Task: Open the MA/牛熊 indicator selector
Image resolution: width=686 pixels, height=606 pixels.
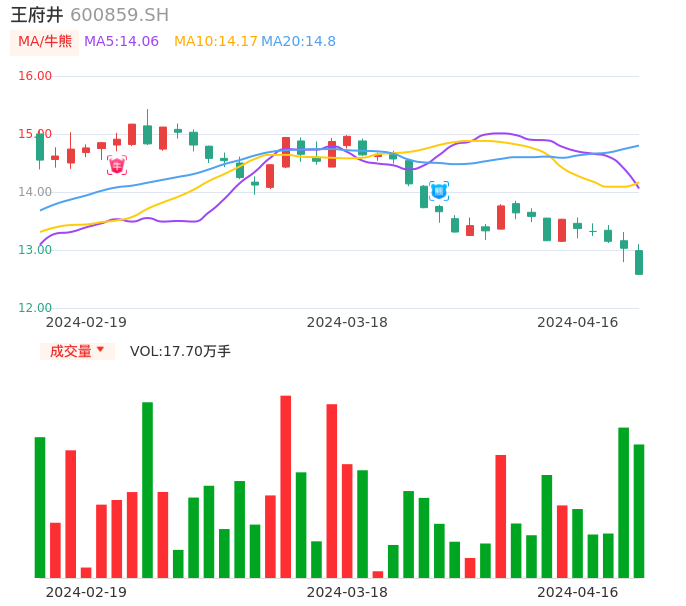Action: [x=45, y=42]
